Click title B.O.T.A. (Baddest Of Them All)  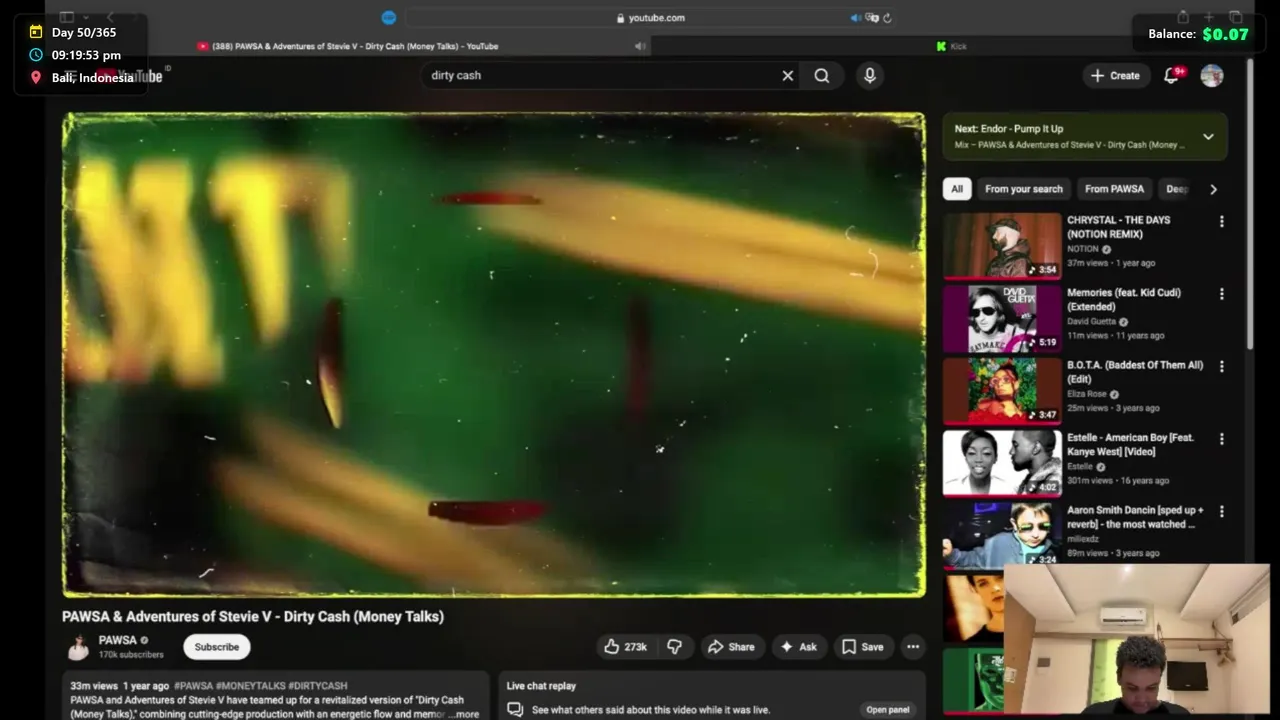pos(1135,372)
